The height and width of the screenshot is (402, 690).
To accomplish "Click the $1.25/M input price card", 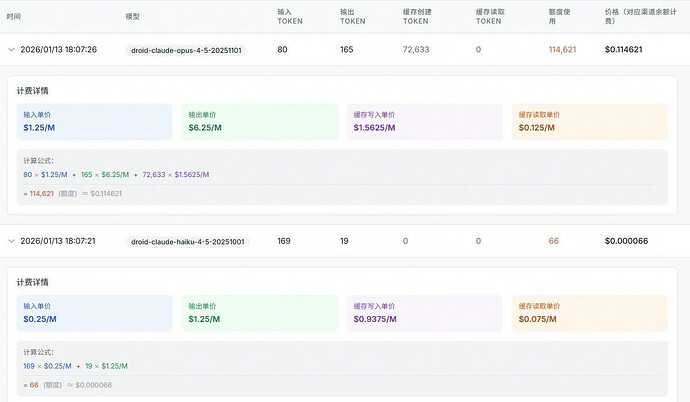I will [x=95, y=122].
